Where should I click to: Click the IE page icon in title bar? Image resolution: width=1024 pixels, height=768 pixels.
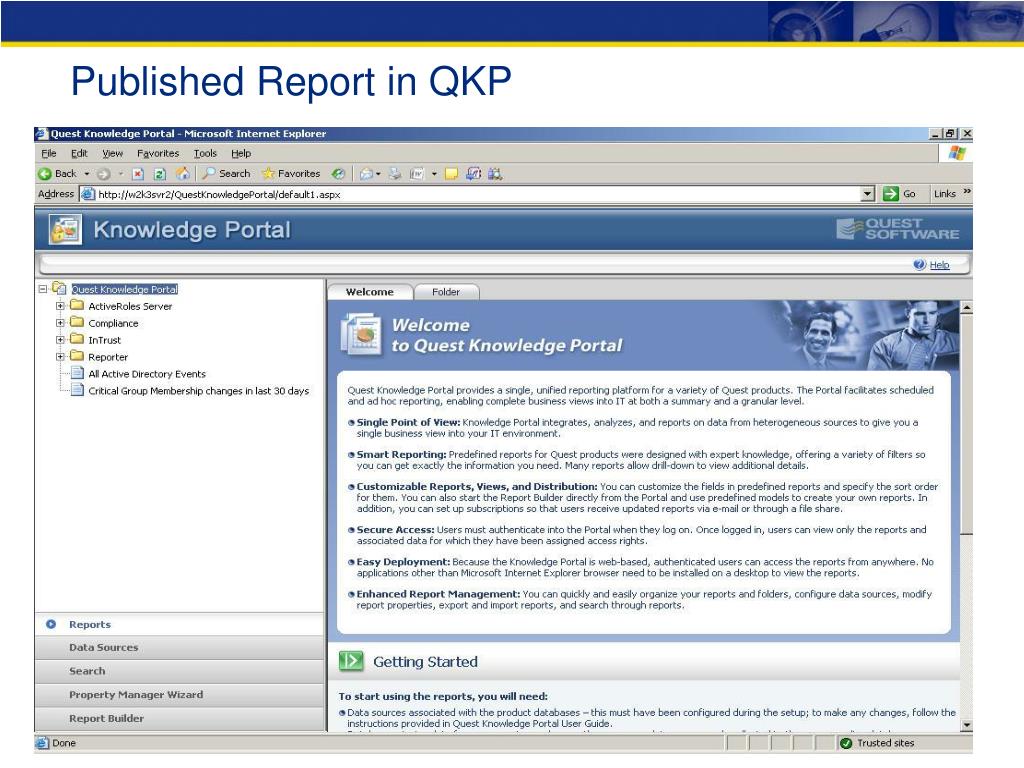[x=42, y=133]
